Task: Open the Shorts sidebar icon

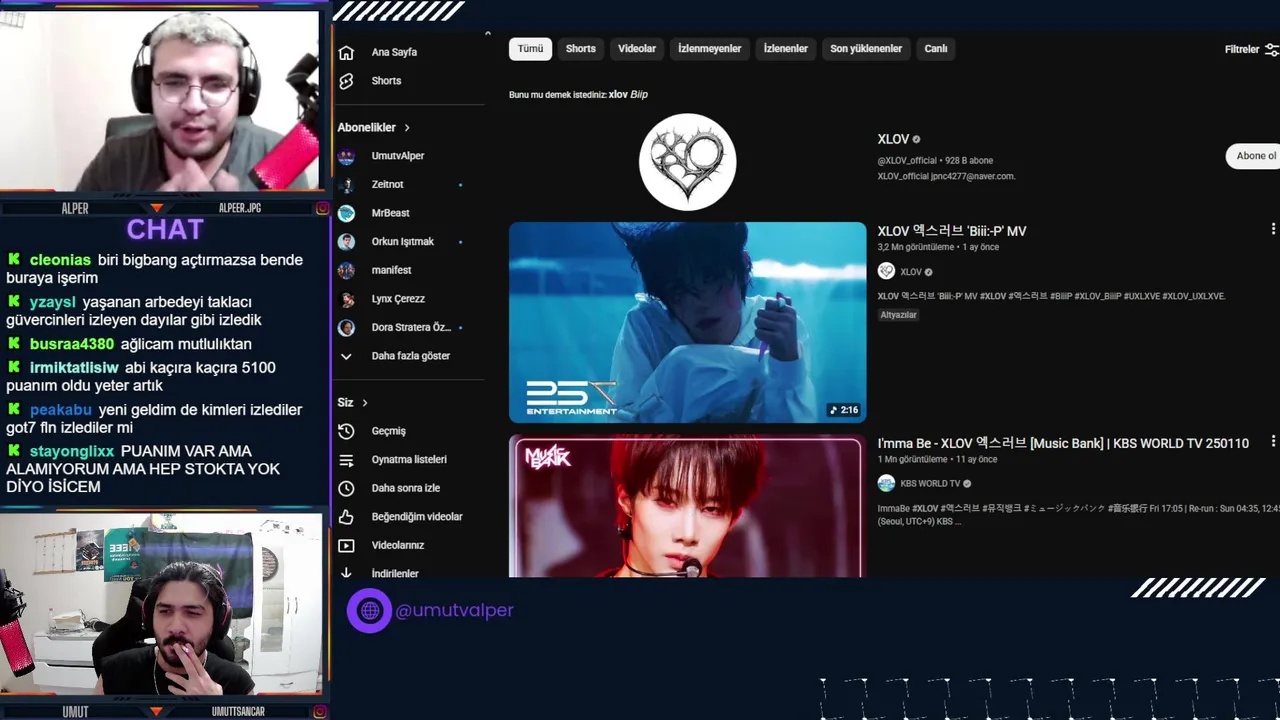Action: 346,81
